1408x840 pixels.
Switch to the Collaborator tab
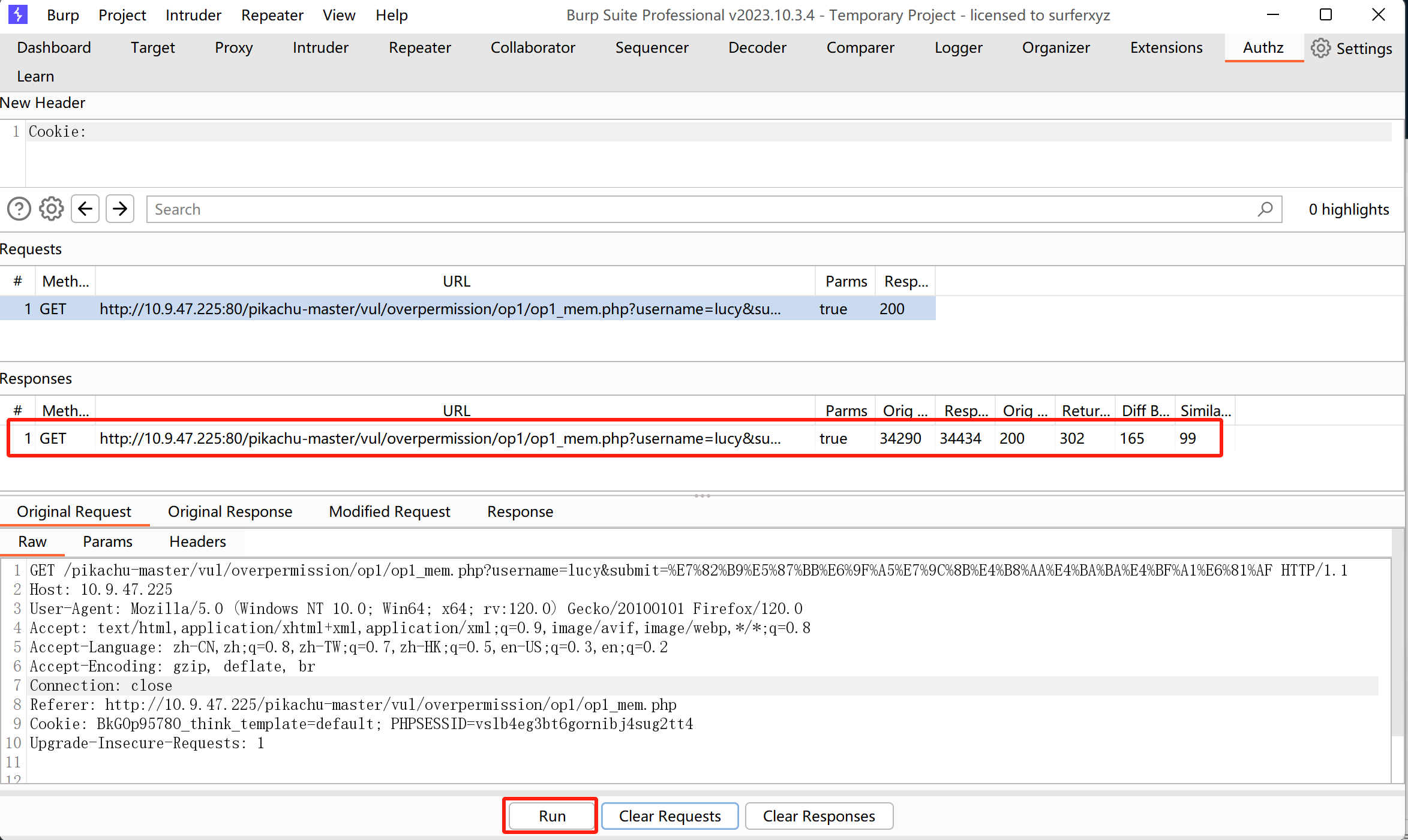533,47
